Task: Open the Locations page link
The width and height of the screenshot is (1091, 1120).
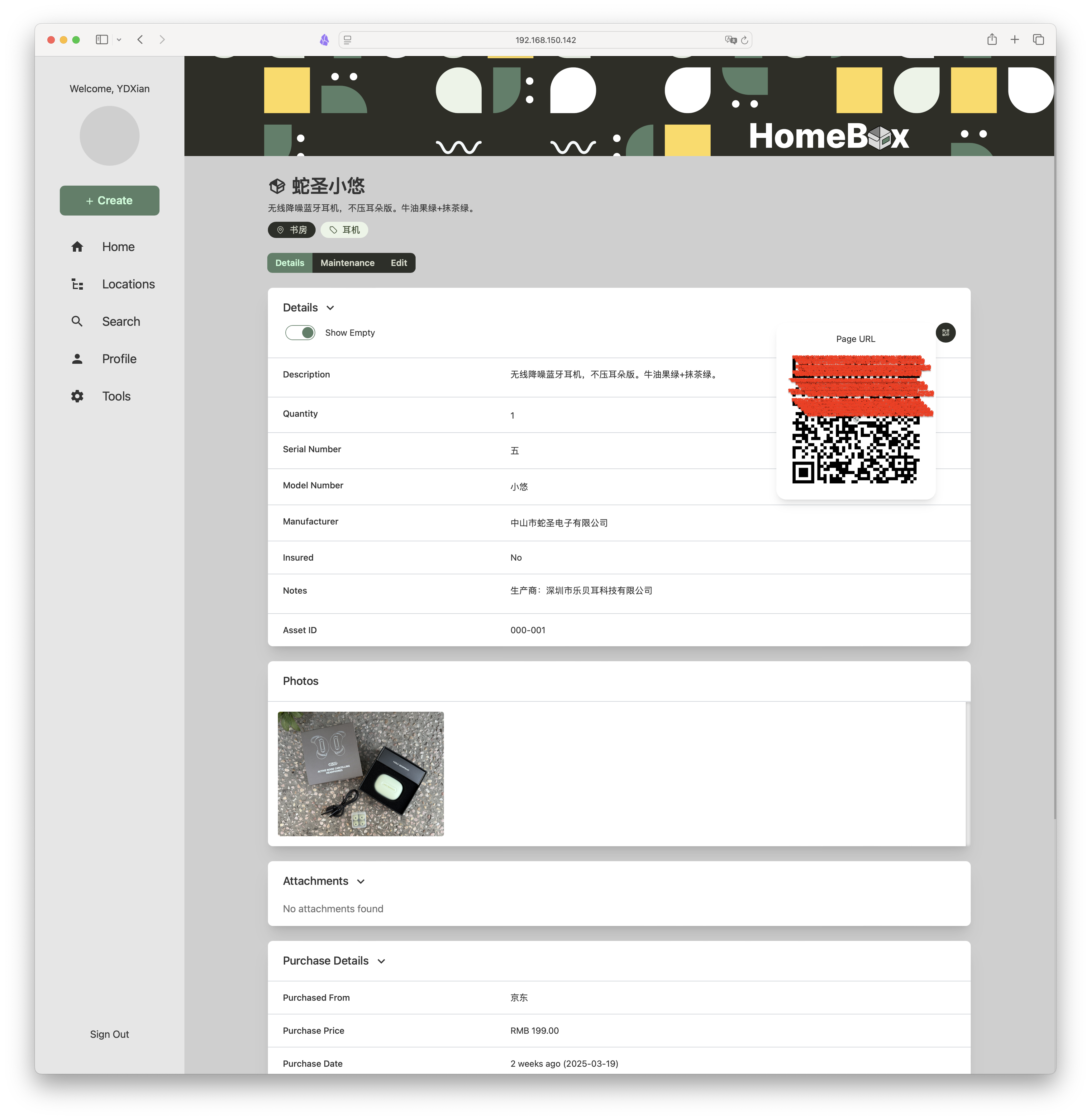Action: point(128,284)
